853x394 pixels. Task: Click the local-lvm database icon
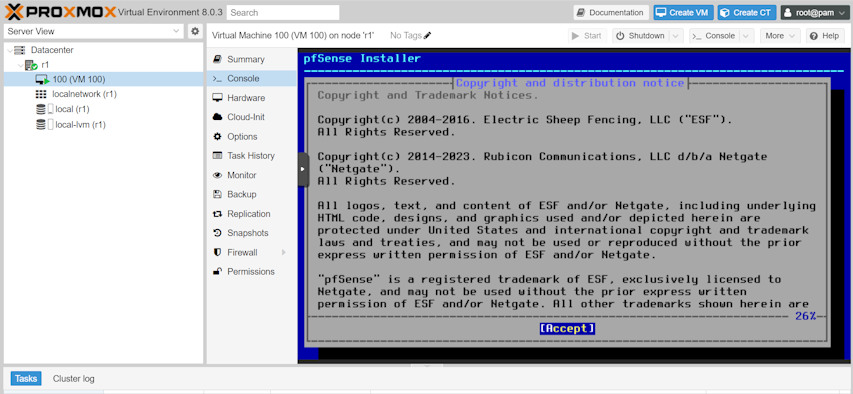pyautogui.click(x=41, y=124)
